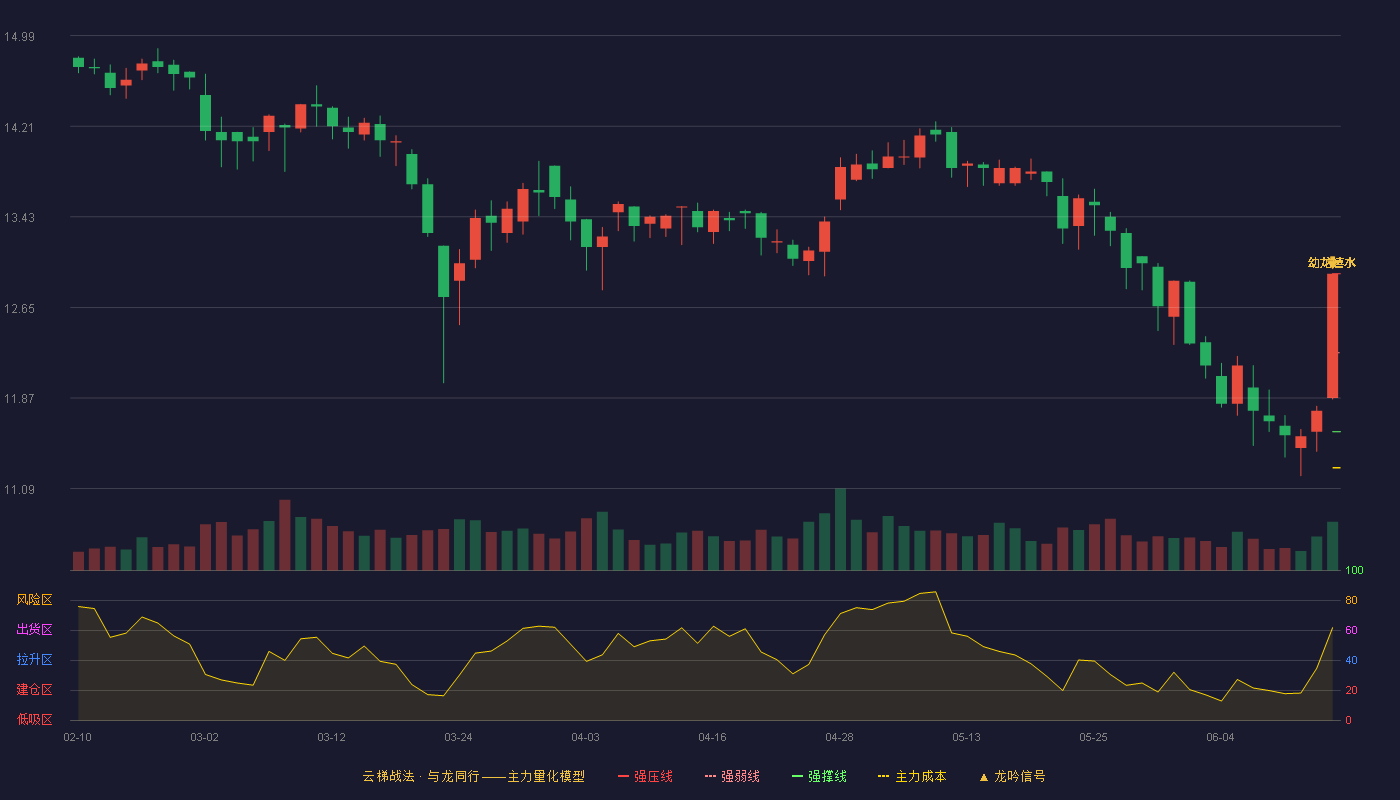Toggle the 主力成本 legend series

click(x=912, y=776)
